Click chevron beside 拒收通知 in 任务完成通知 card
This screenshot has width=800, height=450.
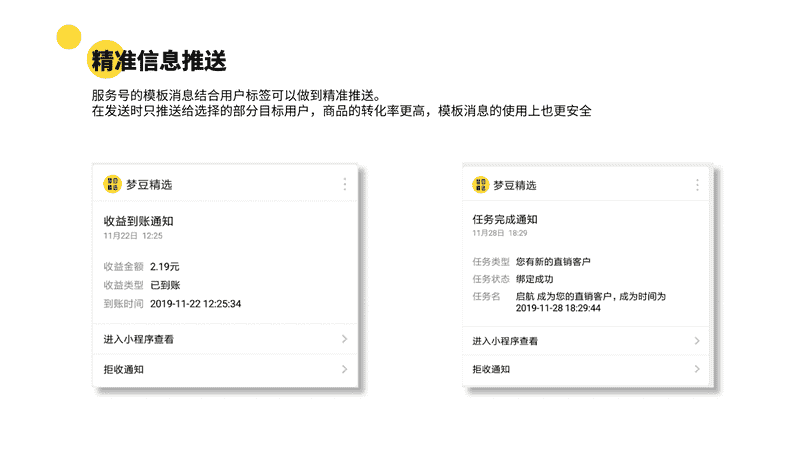[697, 369]
